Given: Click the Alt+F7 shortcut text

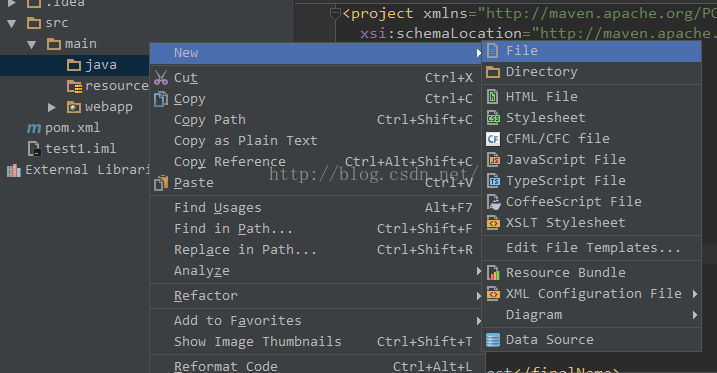Looking at the screenshot, I should coord(449,208).
